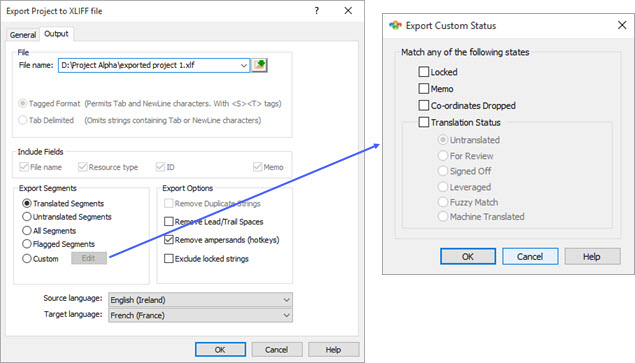Screen dimensions: 635x363
Task: Choose the Custom export segments option
Action: (x=27, y=258)
